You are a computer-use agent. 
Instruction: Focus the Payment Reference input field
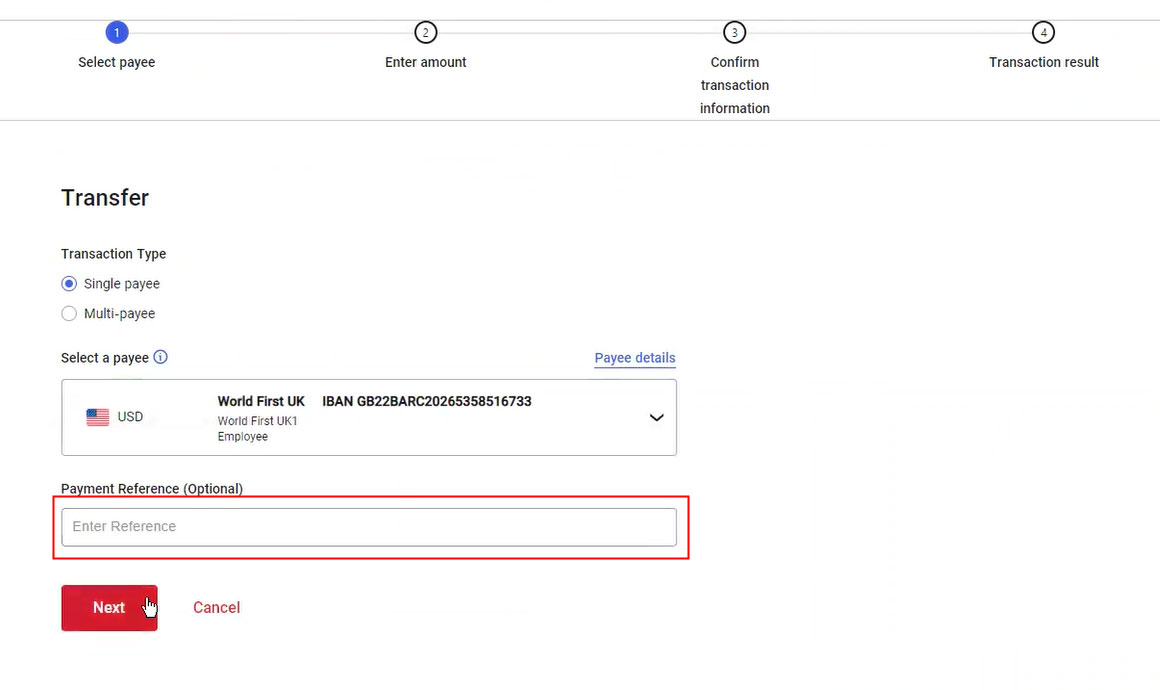coord(369,527)
